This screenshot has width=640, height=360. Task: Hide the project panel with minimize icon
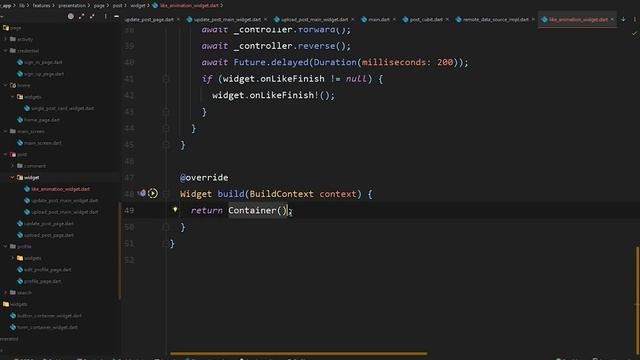pyautogui.click(x=116, y=16)
